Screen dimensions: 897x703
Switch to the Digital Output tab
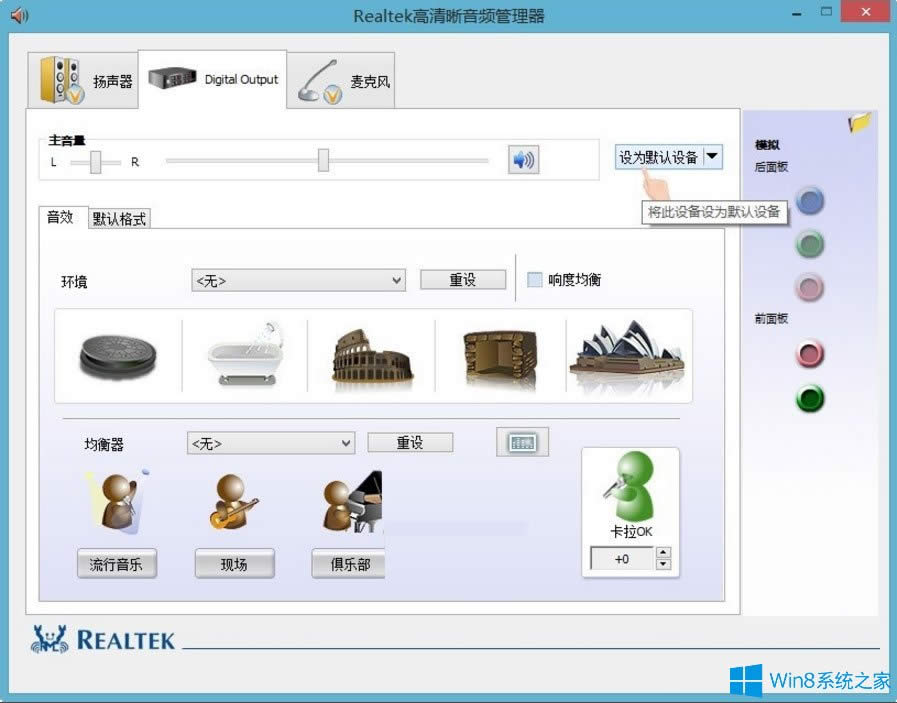click(x=212, y=79)
